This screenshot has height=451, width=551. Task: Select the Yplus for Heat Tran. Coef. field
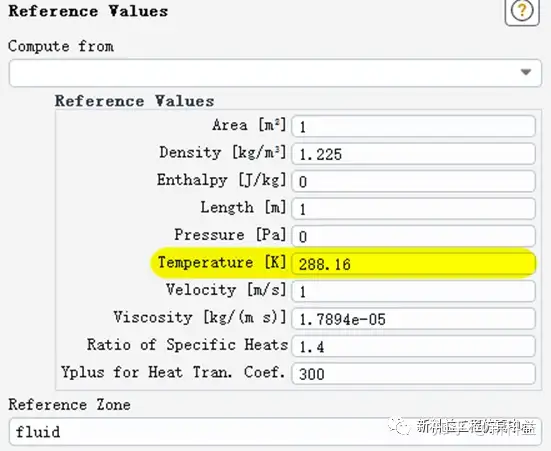413,373
